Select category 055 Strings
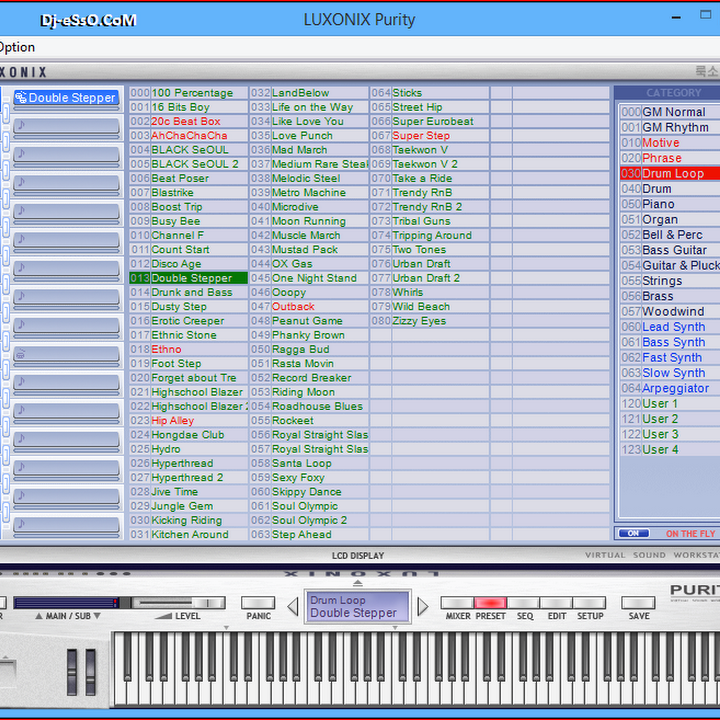The image size is (720, 720). click(x=669, y=281)
